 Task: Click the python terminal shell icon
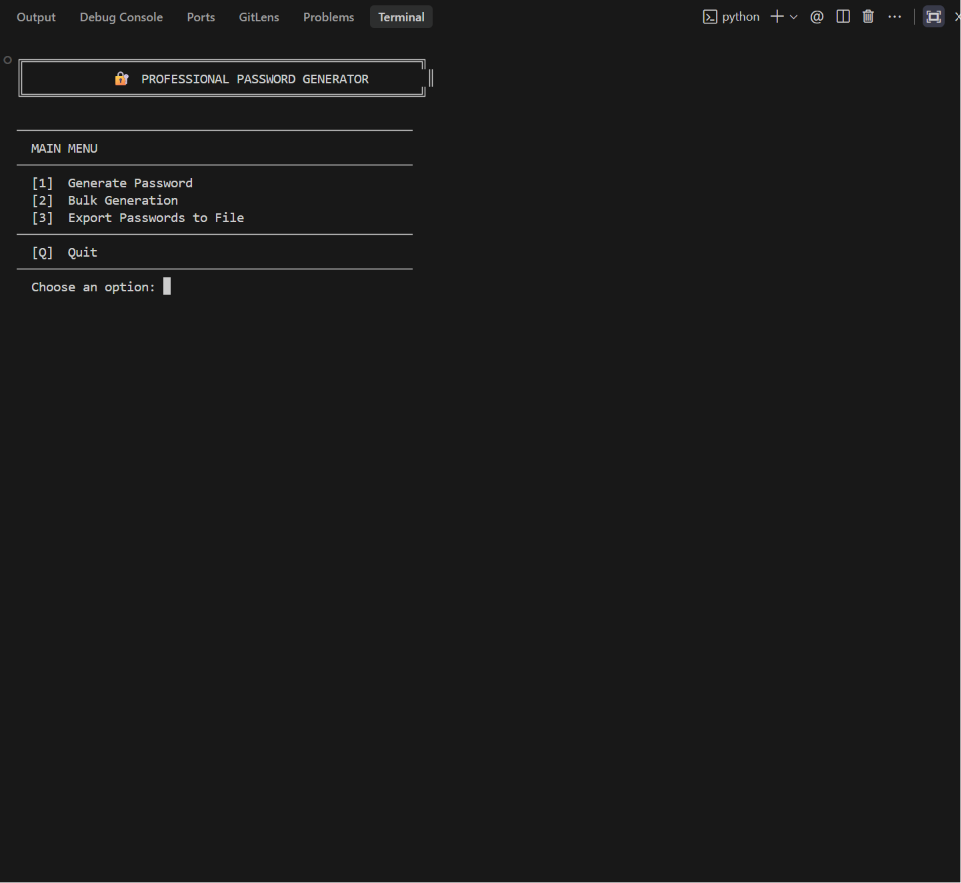point(710,17)
